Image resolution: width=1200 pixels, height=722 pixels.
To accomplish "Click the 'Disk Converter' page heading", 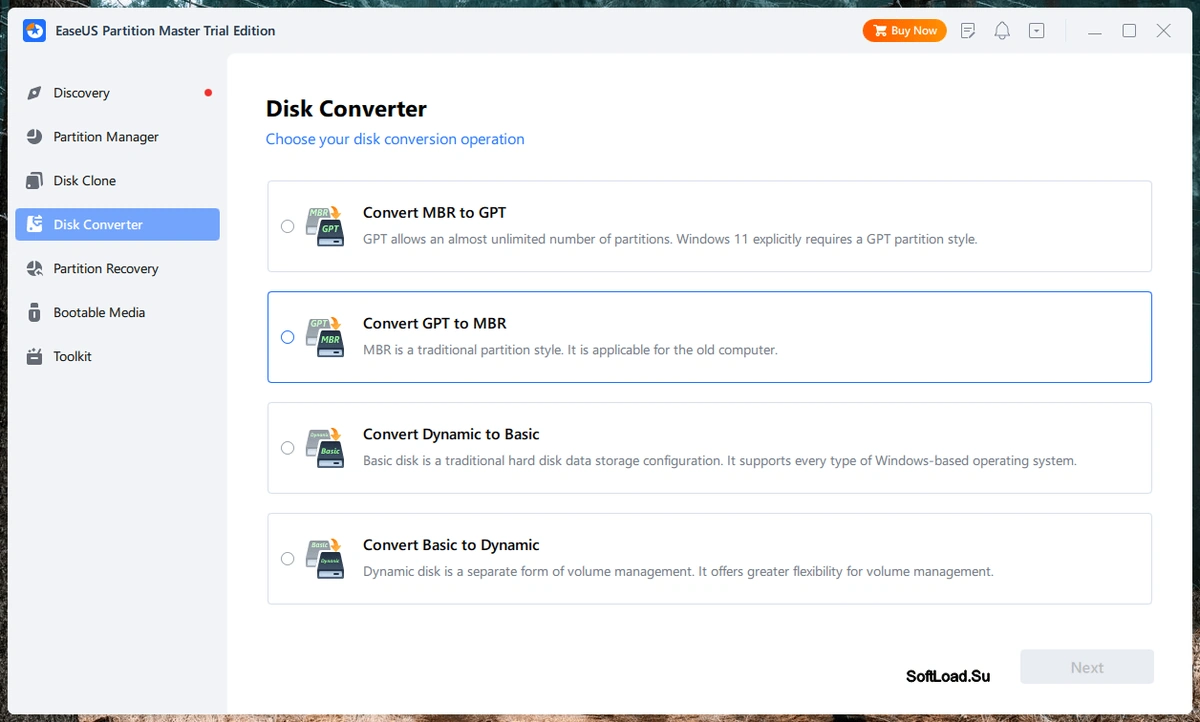I will [x=346, y=109].
